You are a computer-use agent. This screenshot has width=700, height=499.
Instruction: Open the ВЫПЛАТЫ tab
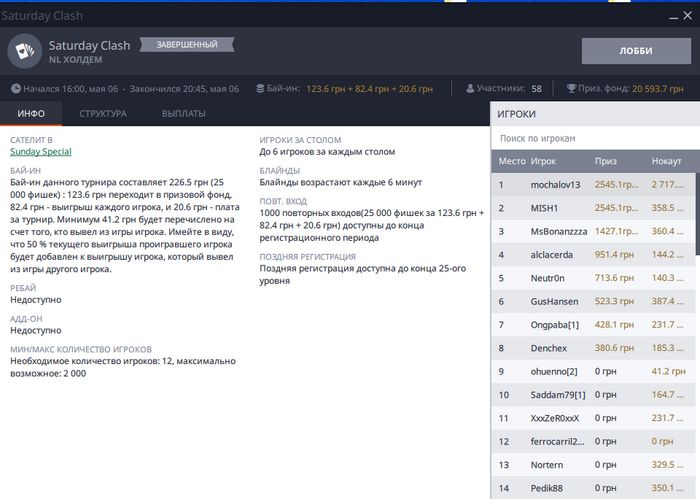[183, 114]
